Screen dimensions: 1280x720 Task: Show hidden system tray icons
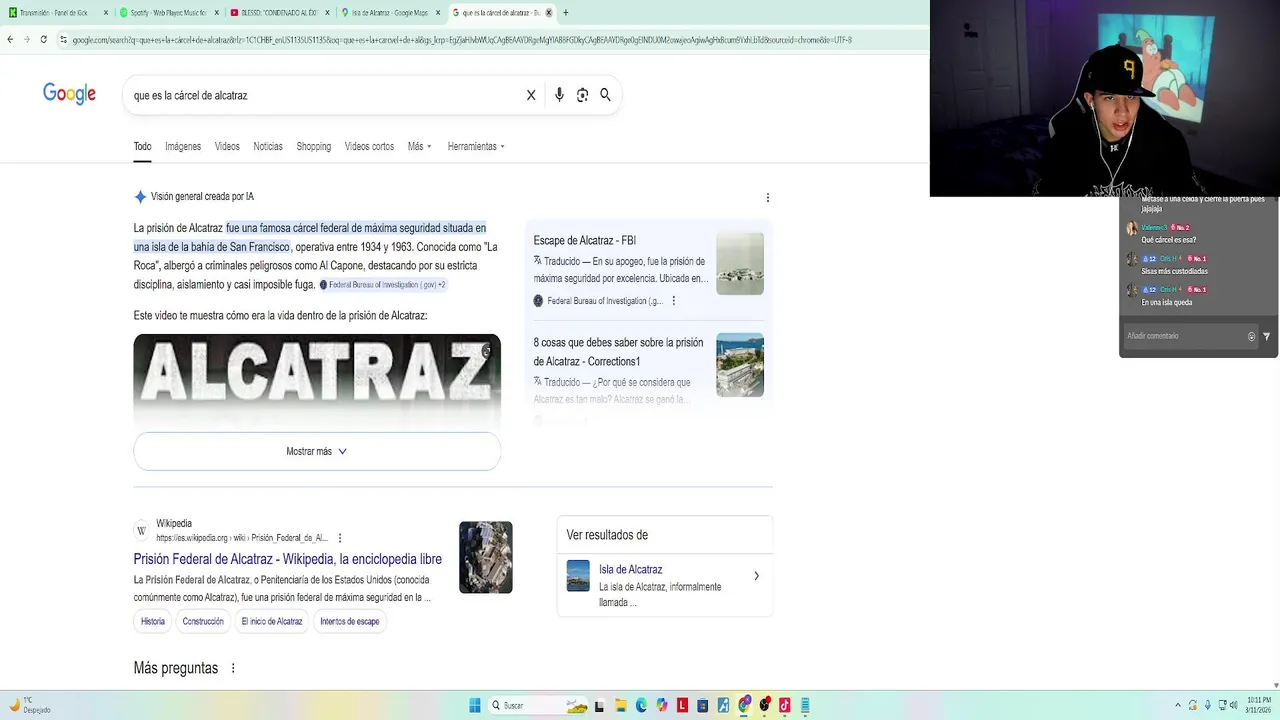coord(1180,705)
